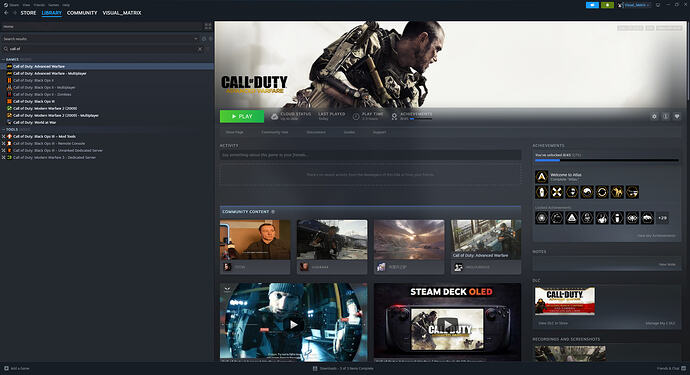This screenshot has width=690, height=375.
Task: Add game to favorites heart icon
Action: [x=677, y=116]
